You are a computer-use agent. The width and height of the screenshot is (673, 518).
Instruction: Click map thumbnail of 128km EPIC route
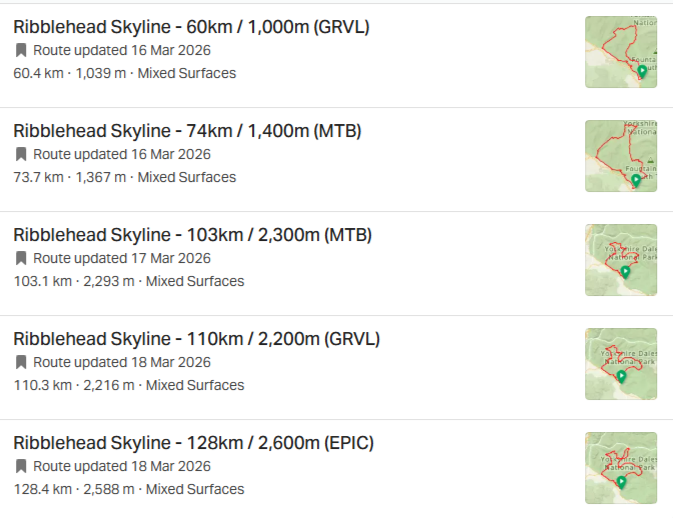click(621, 468)
